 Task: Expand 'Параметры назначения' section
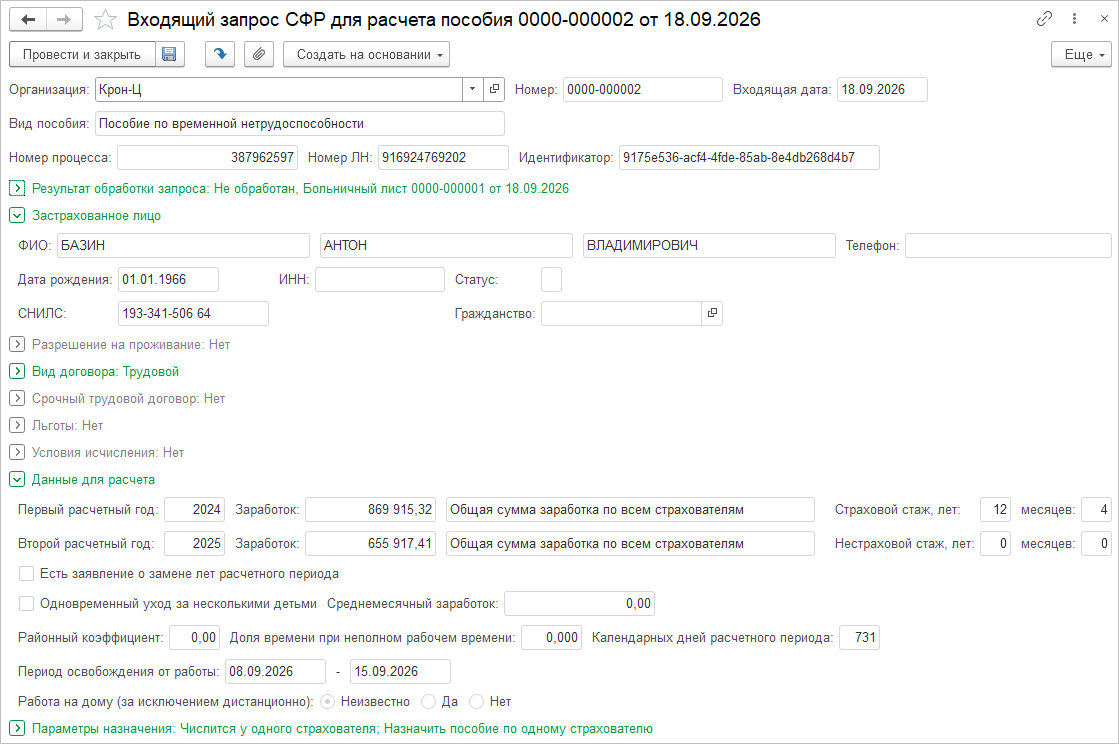coord(17,729)
